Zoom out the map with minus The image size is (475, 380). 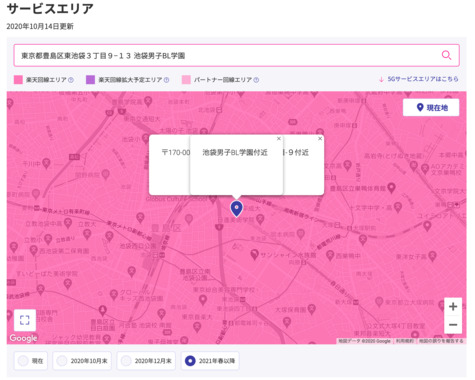(453, 324)
